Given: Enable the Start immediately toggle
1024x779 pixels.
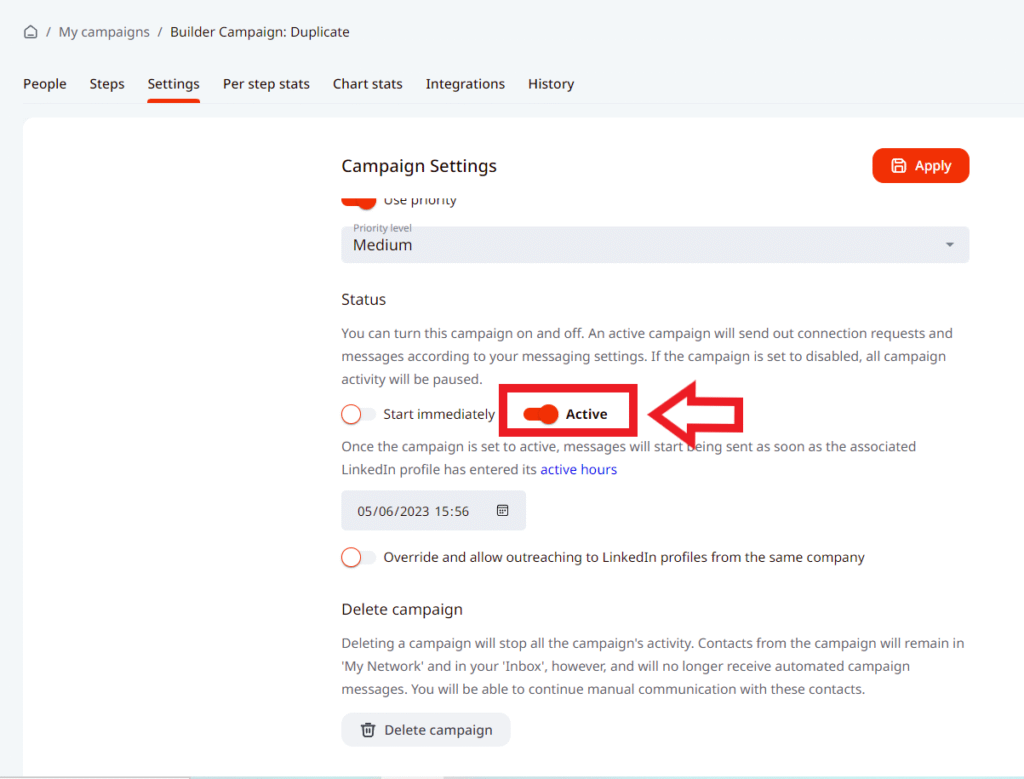Looking at the screenshot, I should [358, 414].
